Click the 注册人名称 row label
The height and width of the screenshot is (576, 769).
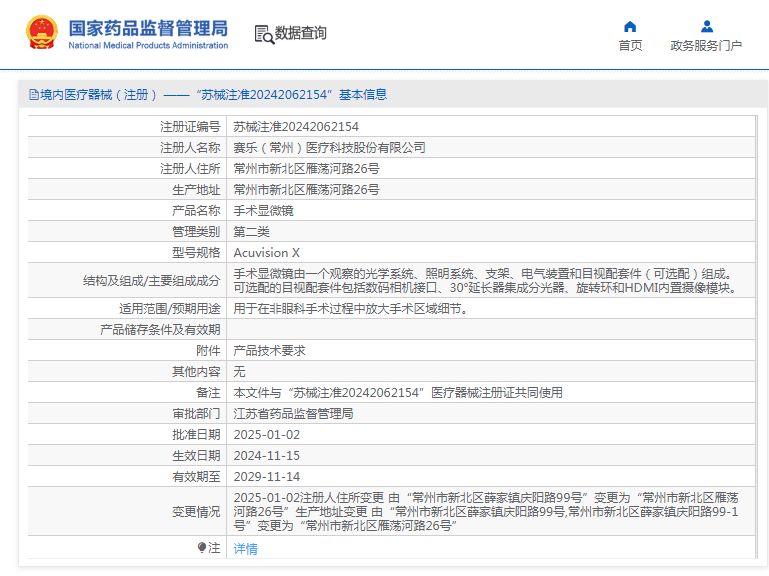click(190, 148)
